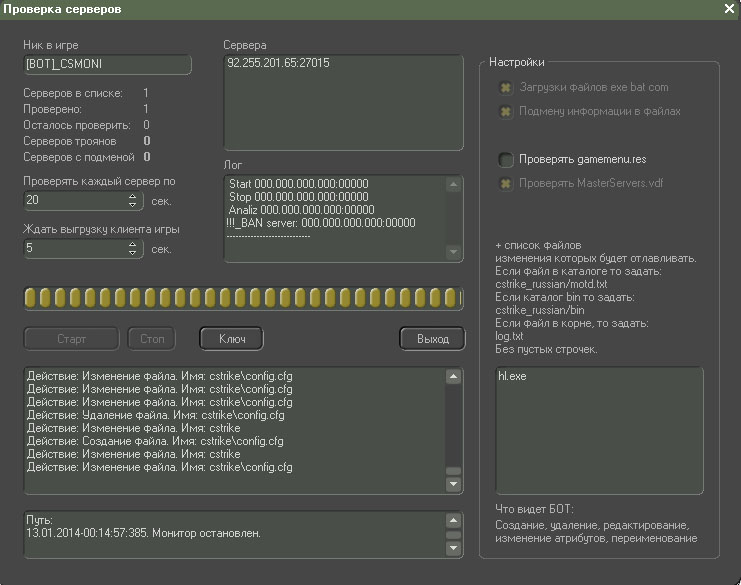The image size is (741, 585).
Task: Click the Старт button
Action: tap(71, 339)
